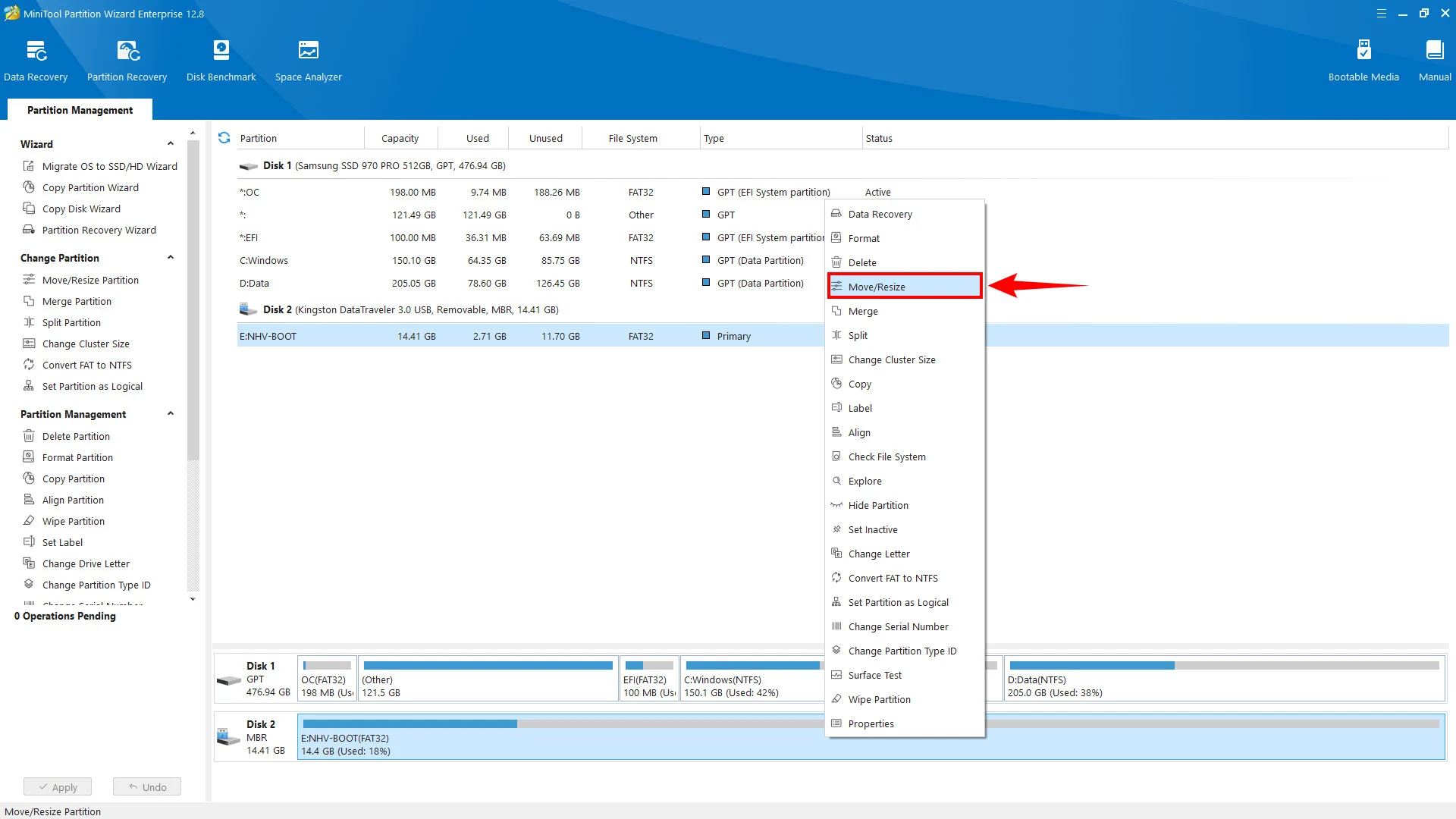Image resolution: width=1456 pixels, height=819 pixels.
Task: Select Surface Test in context menu
Action: [x=905, y=675]
